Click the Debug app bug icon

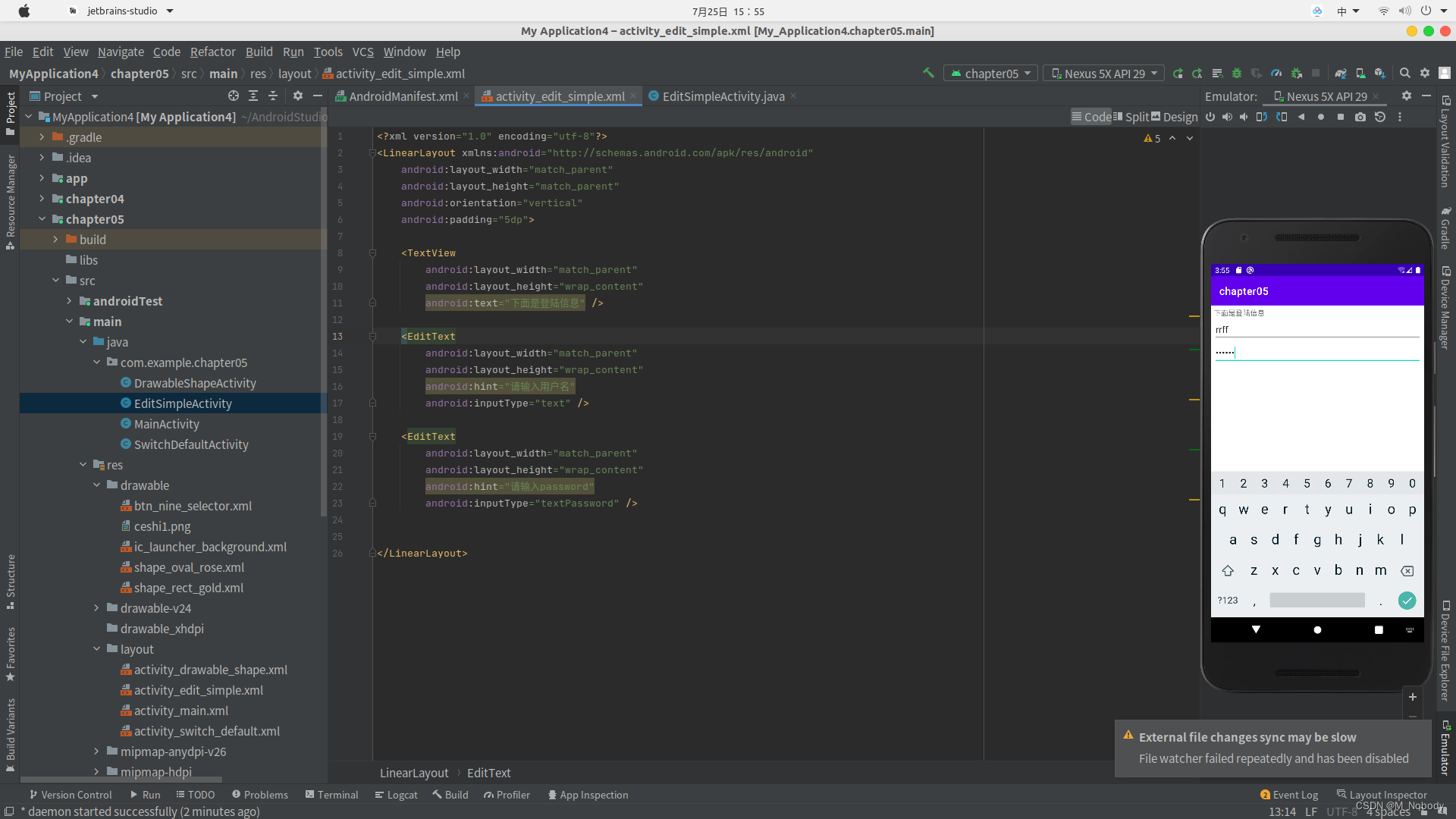1237,74
